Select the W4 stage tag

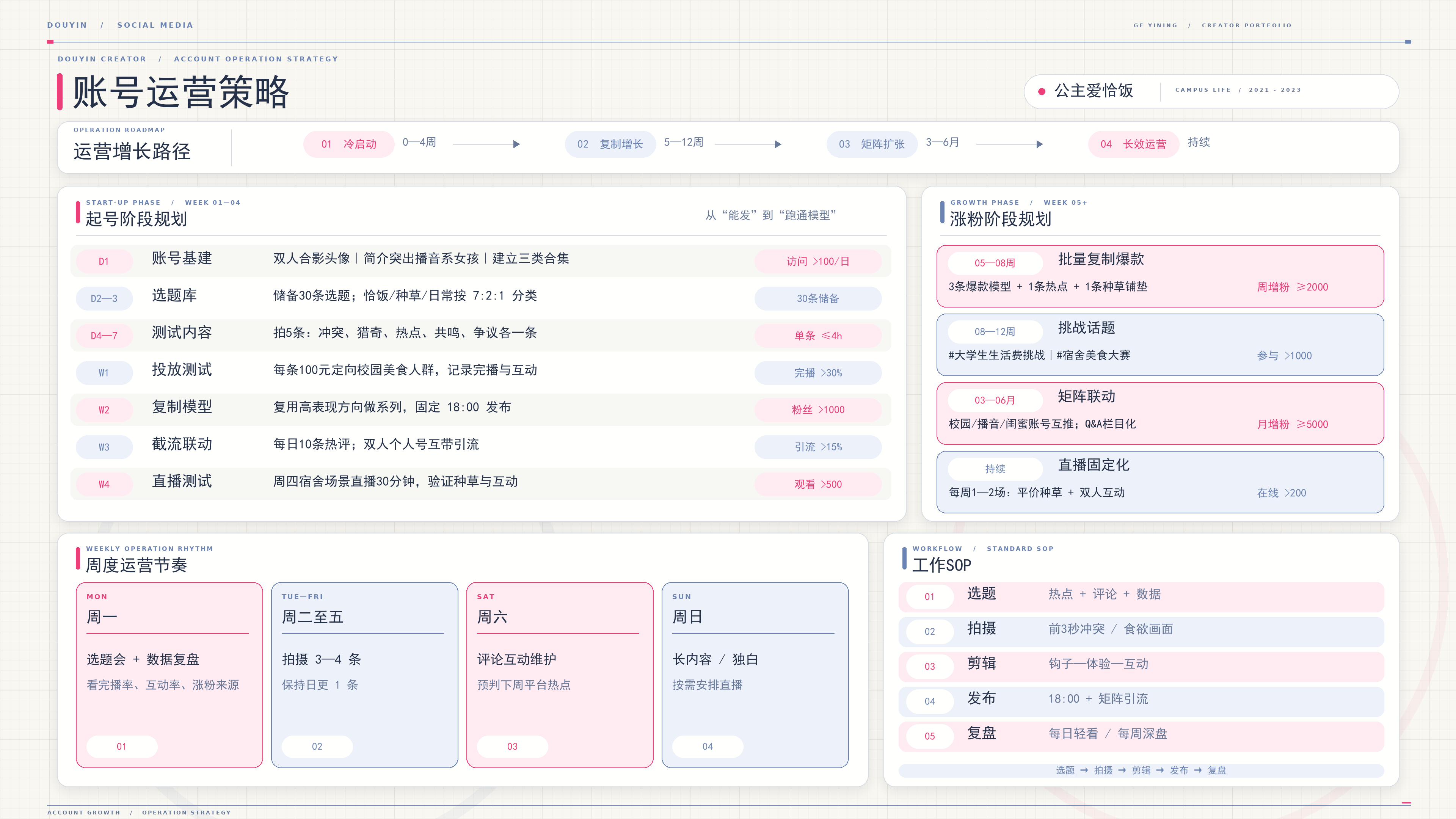coord(104,485)
